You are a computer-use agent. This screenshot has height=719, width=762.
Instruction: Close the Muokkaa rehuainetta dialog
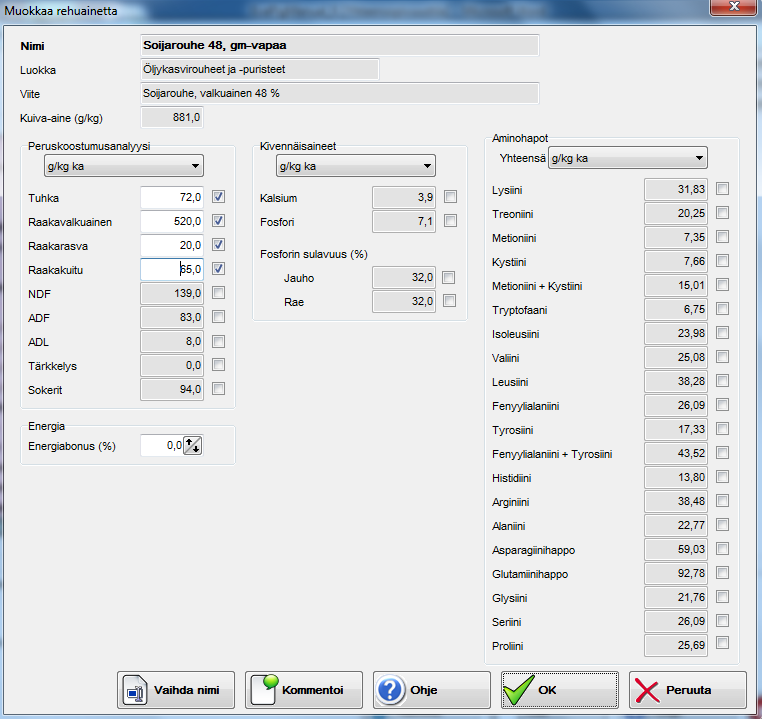[734, 7]
